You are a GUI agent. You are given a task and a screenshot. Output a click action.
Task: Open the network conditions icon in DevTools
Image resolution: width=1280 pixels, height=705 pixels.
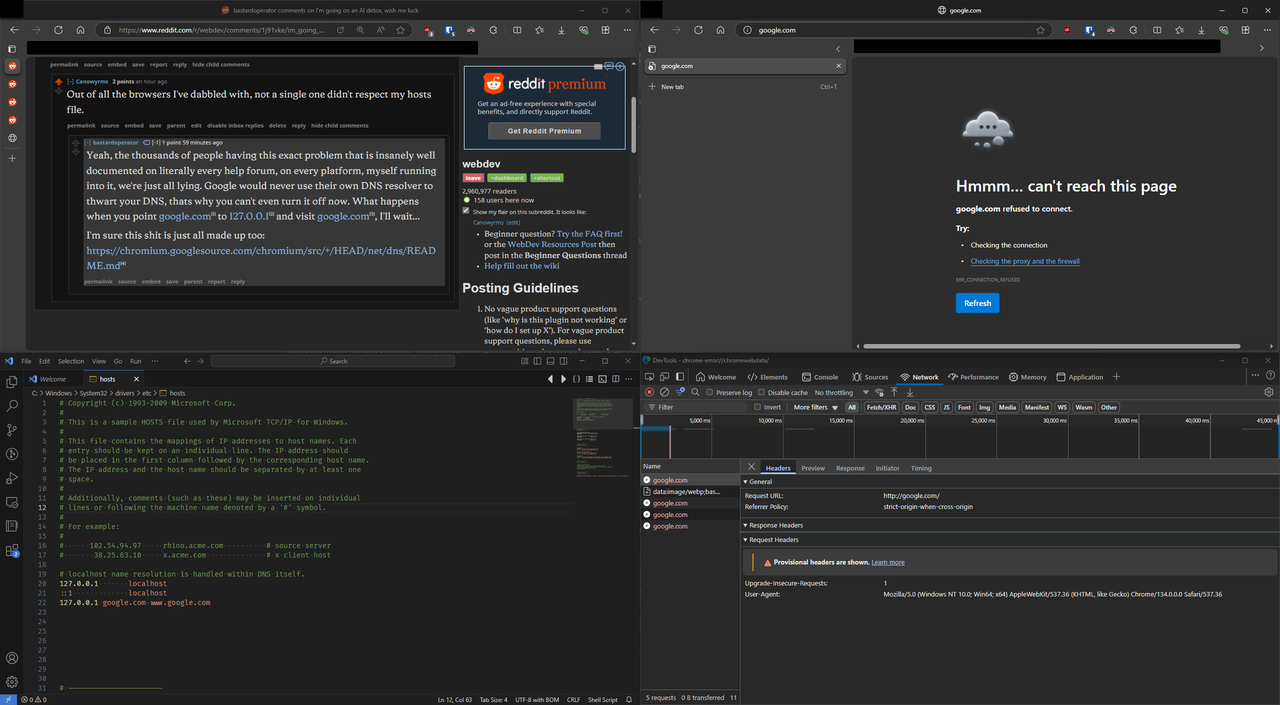pos(879,392)
